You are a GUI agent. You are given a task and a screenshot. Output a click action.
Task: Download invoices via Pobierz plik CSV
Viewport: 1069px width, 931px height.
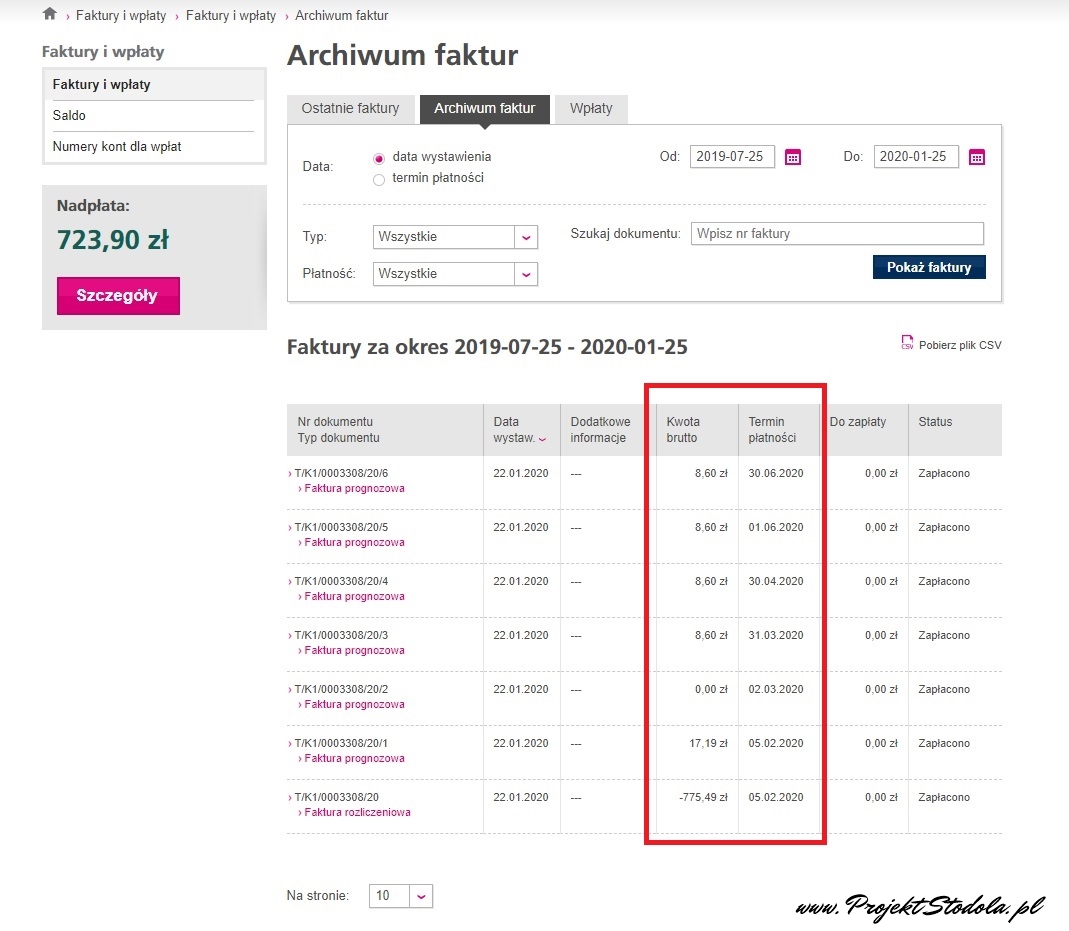click(x=951, y=345)
